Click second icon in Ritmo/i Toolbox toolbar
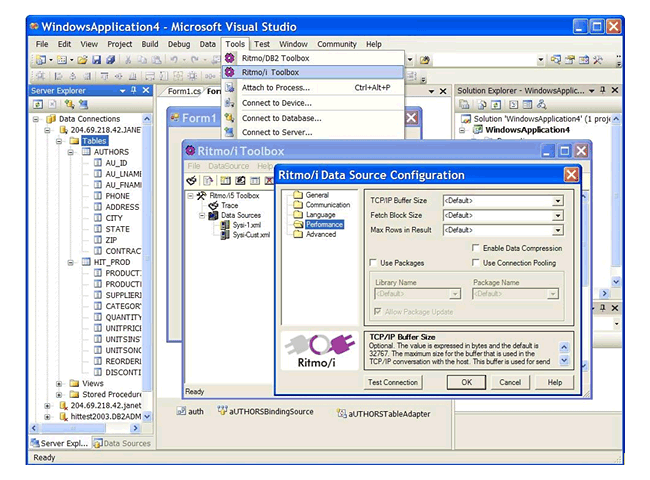 208,180
